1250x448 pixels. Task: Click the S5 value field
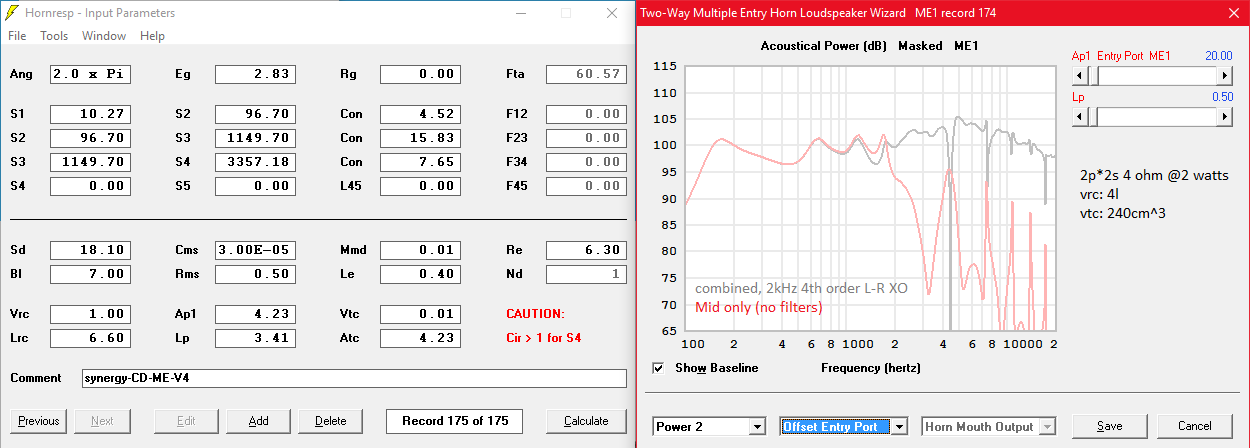tap(255, 186)
